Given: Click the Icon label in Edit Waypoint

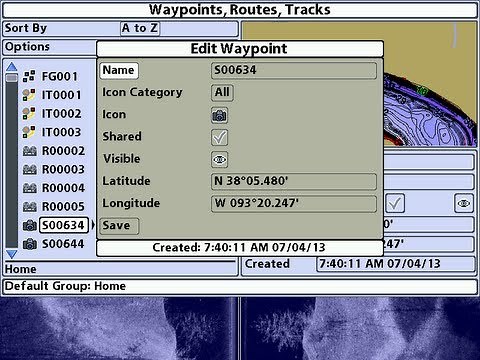Looking at the screenshot, I should [x=114, y=115].
